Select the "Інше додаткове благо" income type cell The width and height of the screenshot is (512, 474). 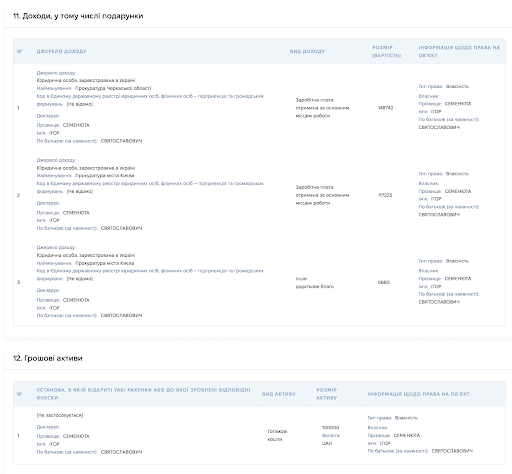(315, 282)
